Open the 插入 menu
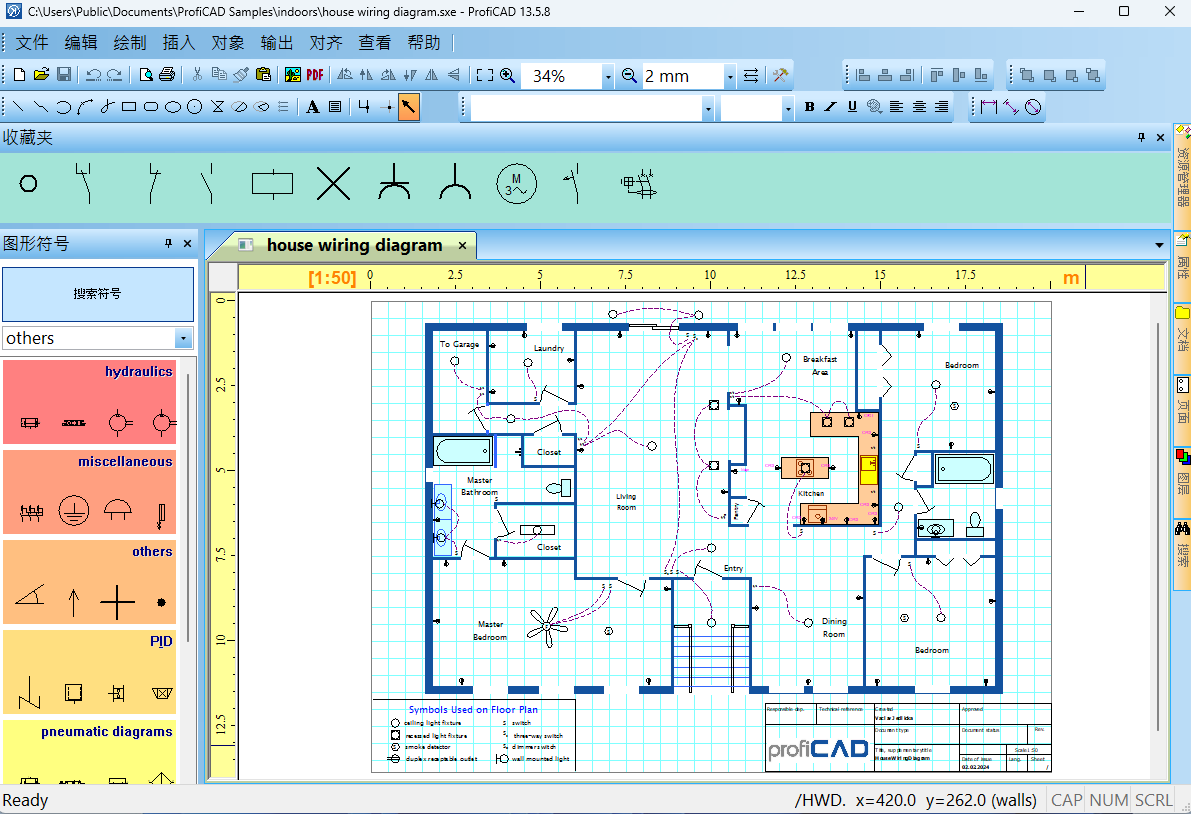This screenshot has width=1191, height=814. (x=178, y=43)
